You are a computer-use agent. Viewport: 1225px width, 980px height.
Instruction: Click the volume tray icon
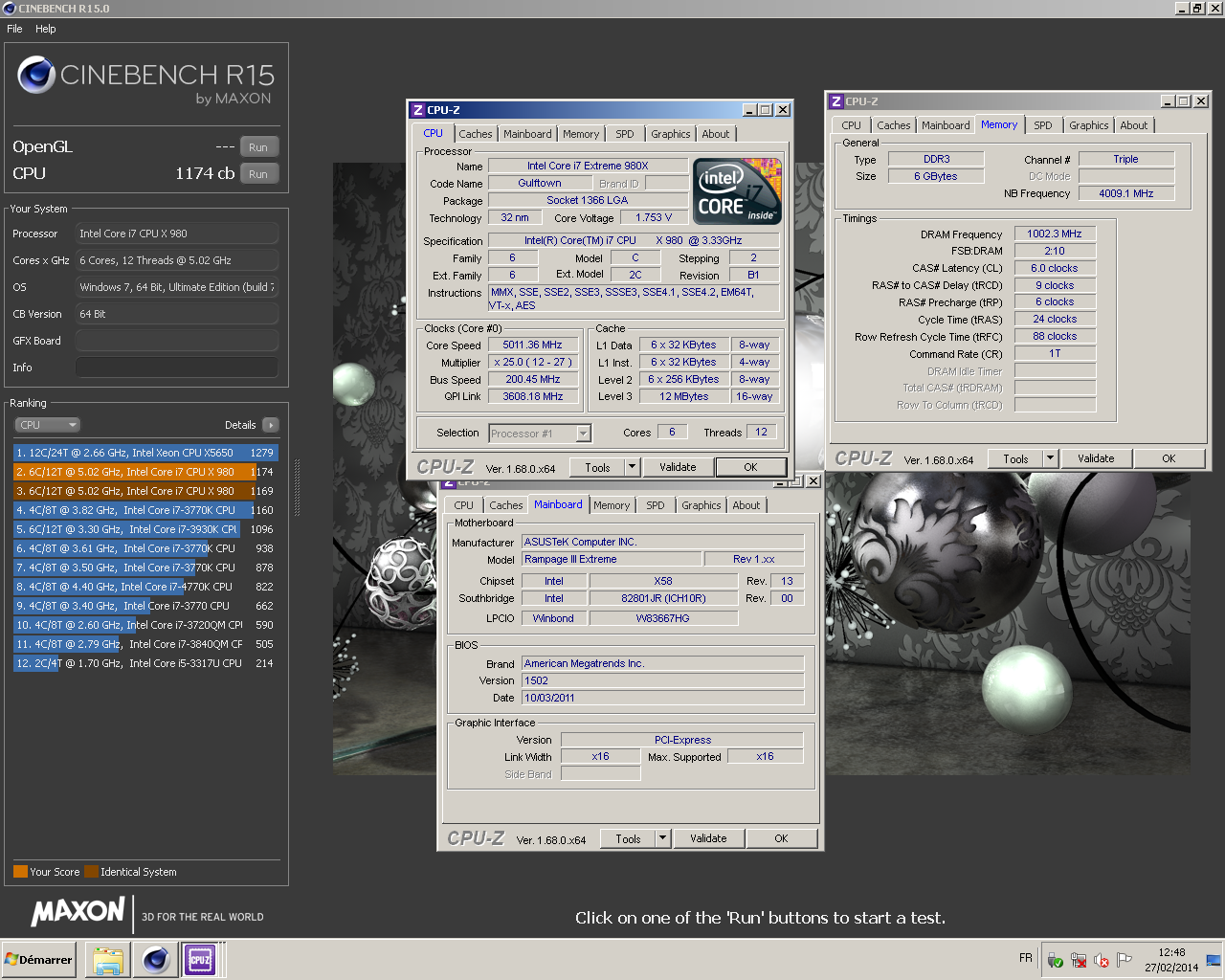(x=1102, y=960)
